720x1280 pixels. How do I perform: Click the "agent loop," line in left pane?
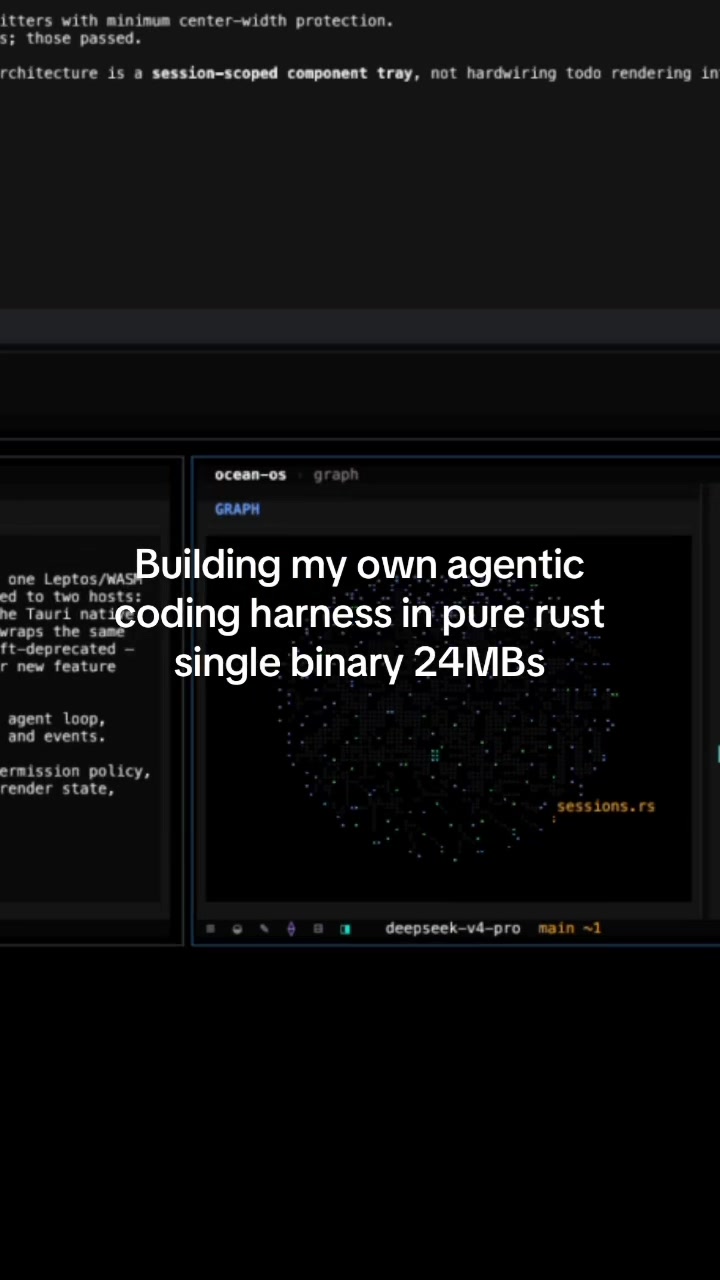57,718
